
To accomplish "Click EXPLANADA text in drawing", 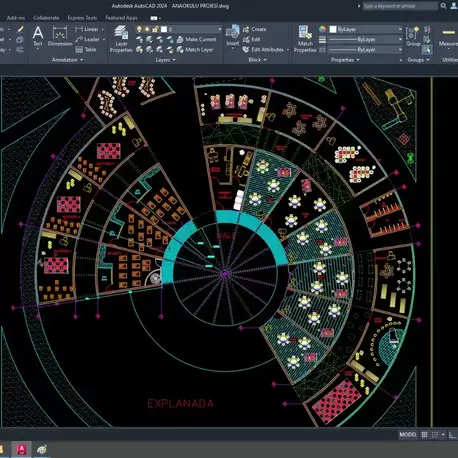I will point(180,404).
